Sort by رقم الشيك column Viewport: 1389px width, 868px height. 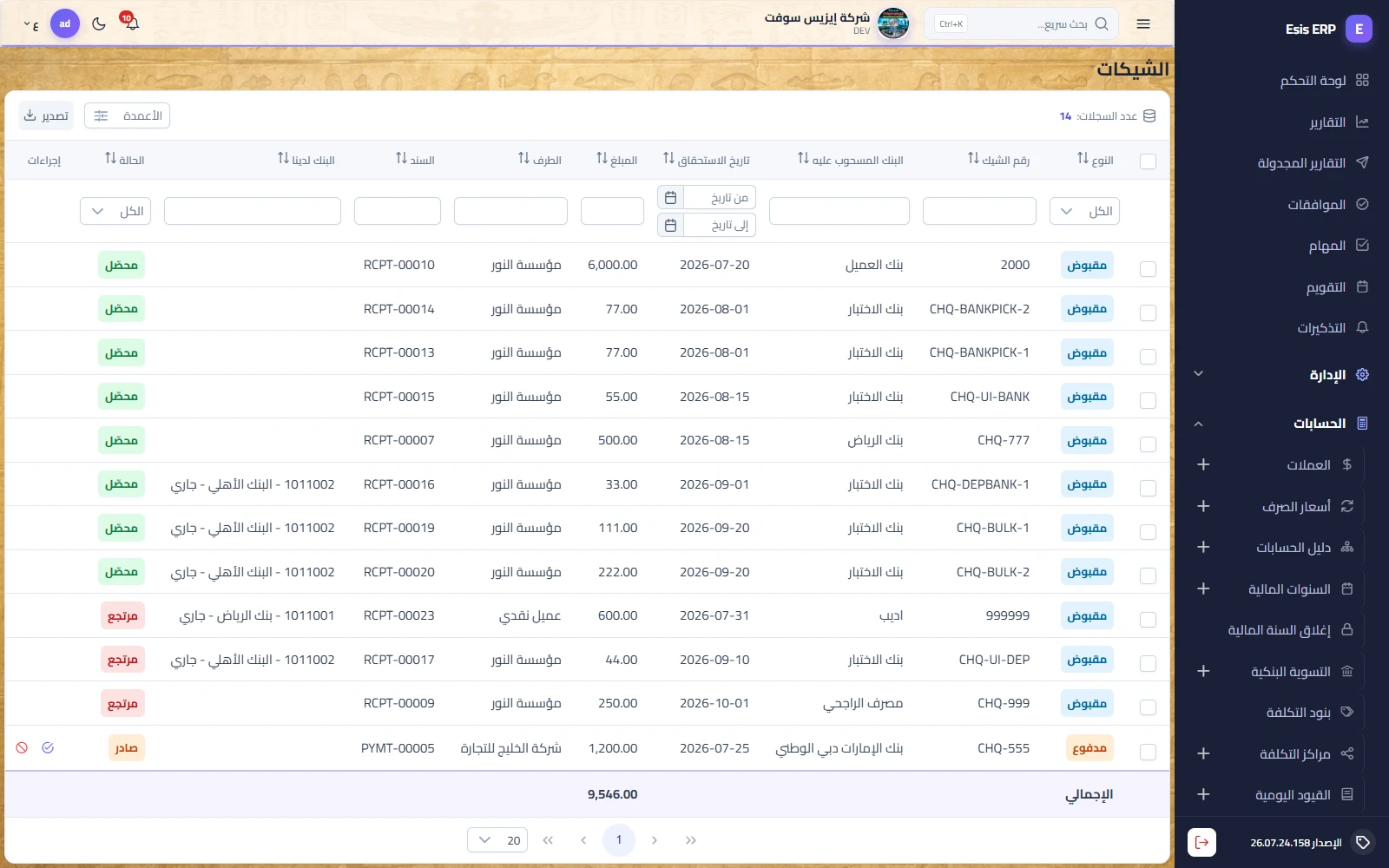[x=973, y=159]
